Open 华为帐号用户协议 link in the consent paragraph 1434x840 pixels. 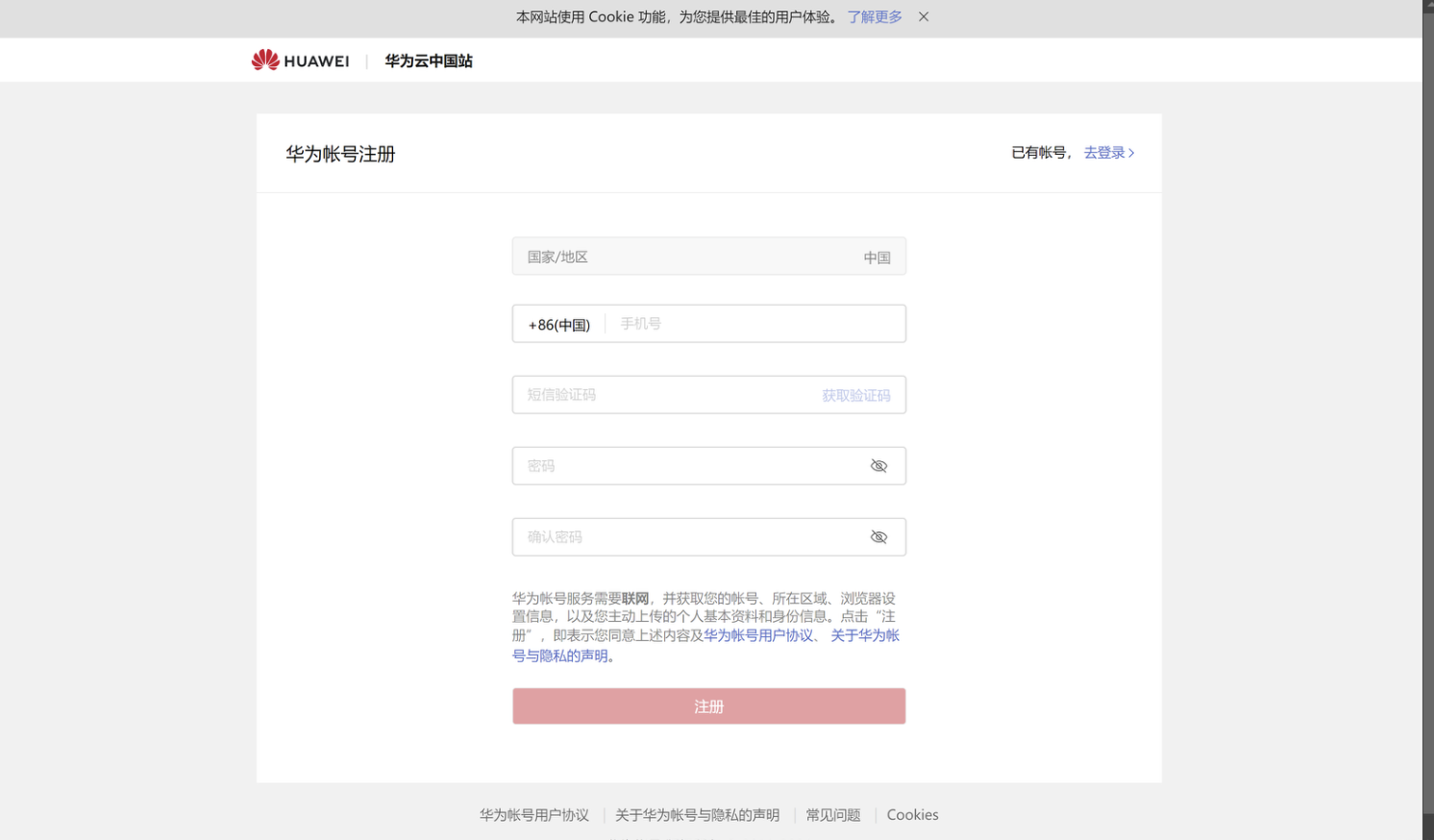[x=758, y=635]
